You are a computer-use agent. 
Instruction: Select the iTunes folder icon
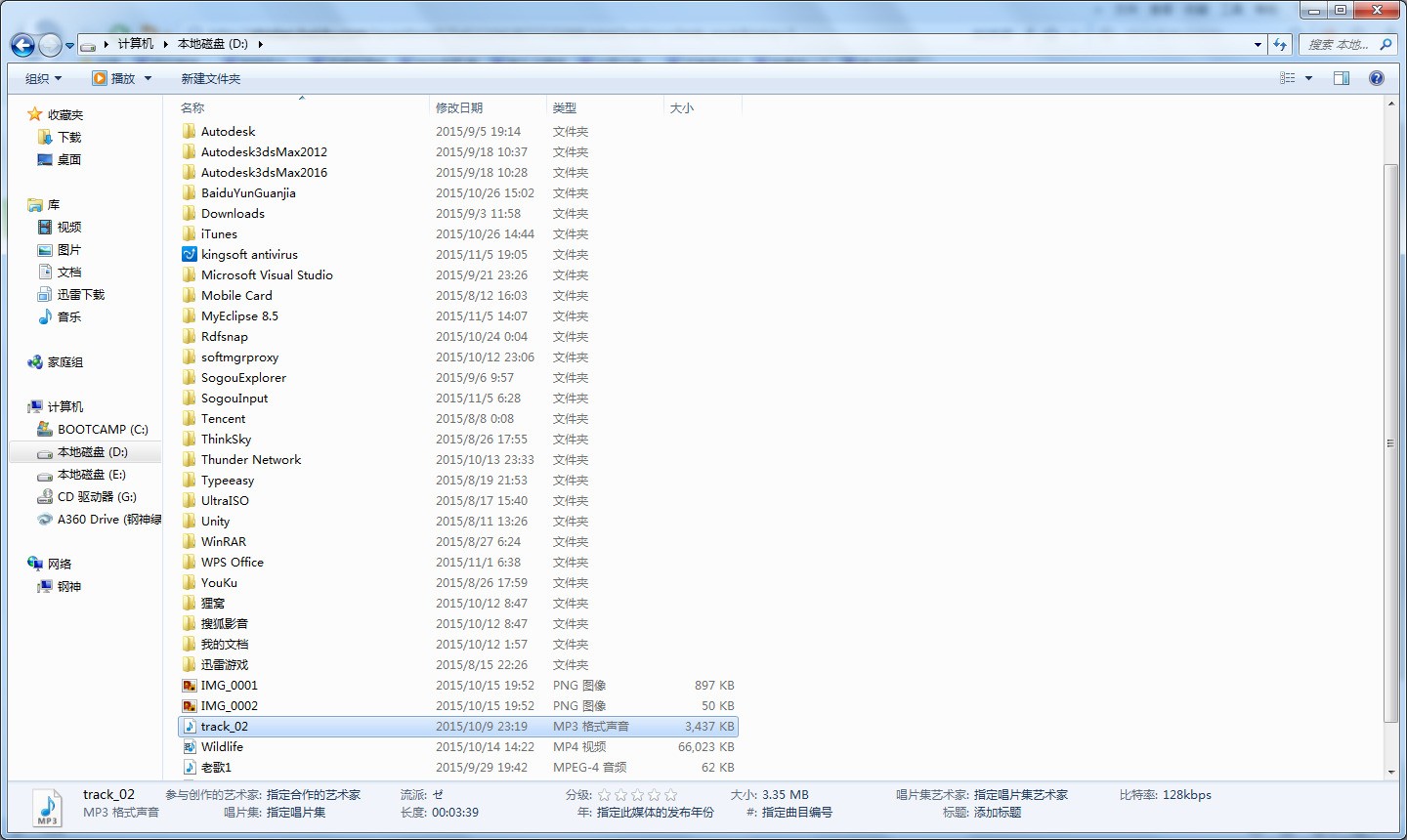[190, 233]
